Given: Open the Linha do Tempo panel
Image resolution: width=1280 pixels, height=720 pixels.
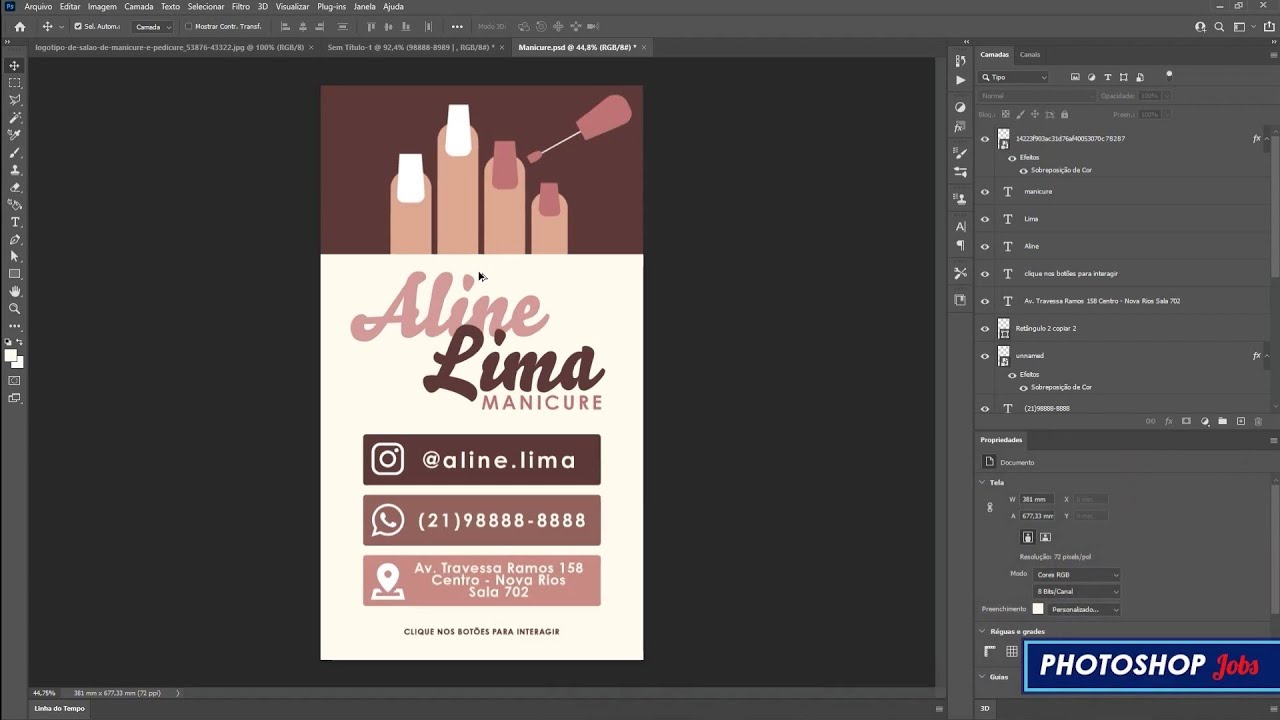Looking at the screenshot, I should pyautogui.click(x=60, y=708).
